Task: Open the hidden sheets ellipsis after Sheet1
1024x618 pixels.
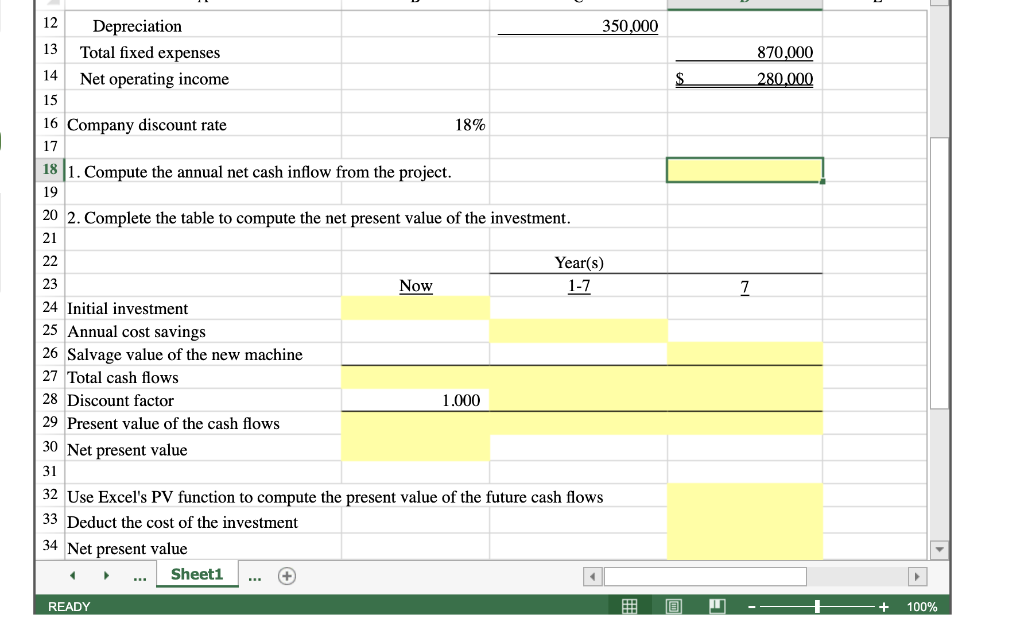Action: point(254,576)
